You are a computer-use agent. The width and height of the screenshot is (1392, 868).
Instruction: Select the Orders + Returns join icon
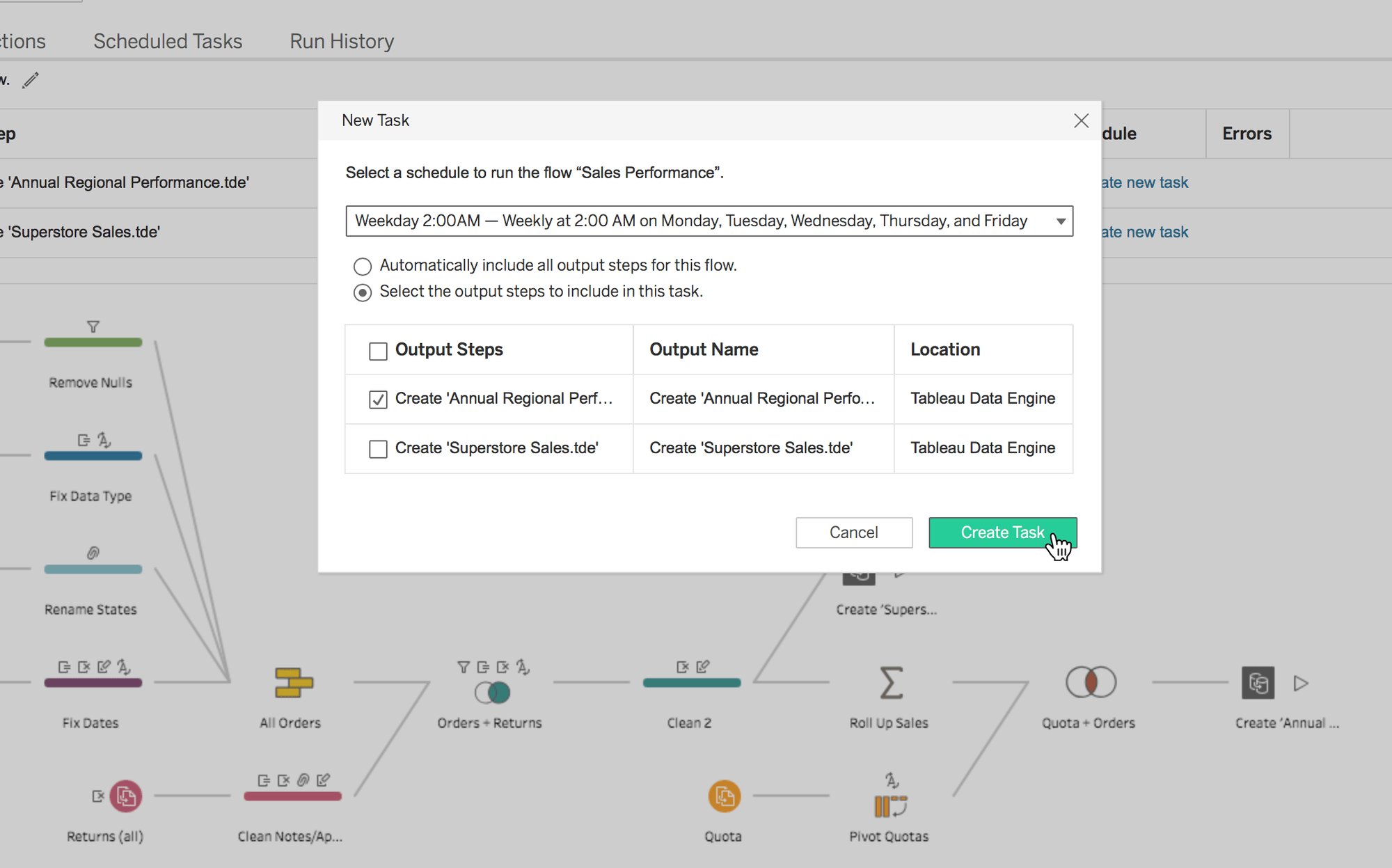coord(492,692)
